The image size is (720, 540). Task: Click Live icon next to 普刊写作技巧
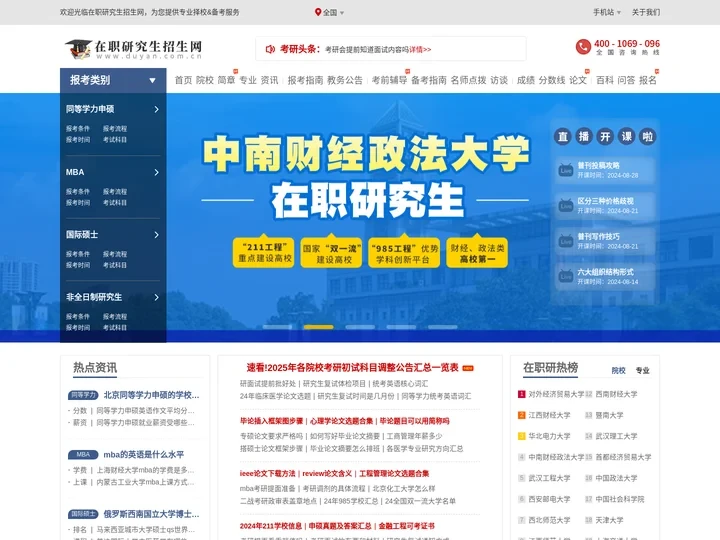click(566, 241)
